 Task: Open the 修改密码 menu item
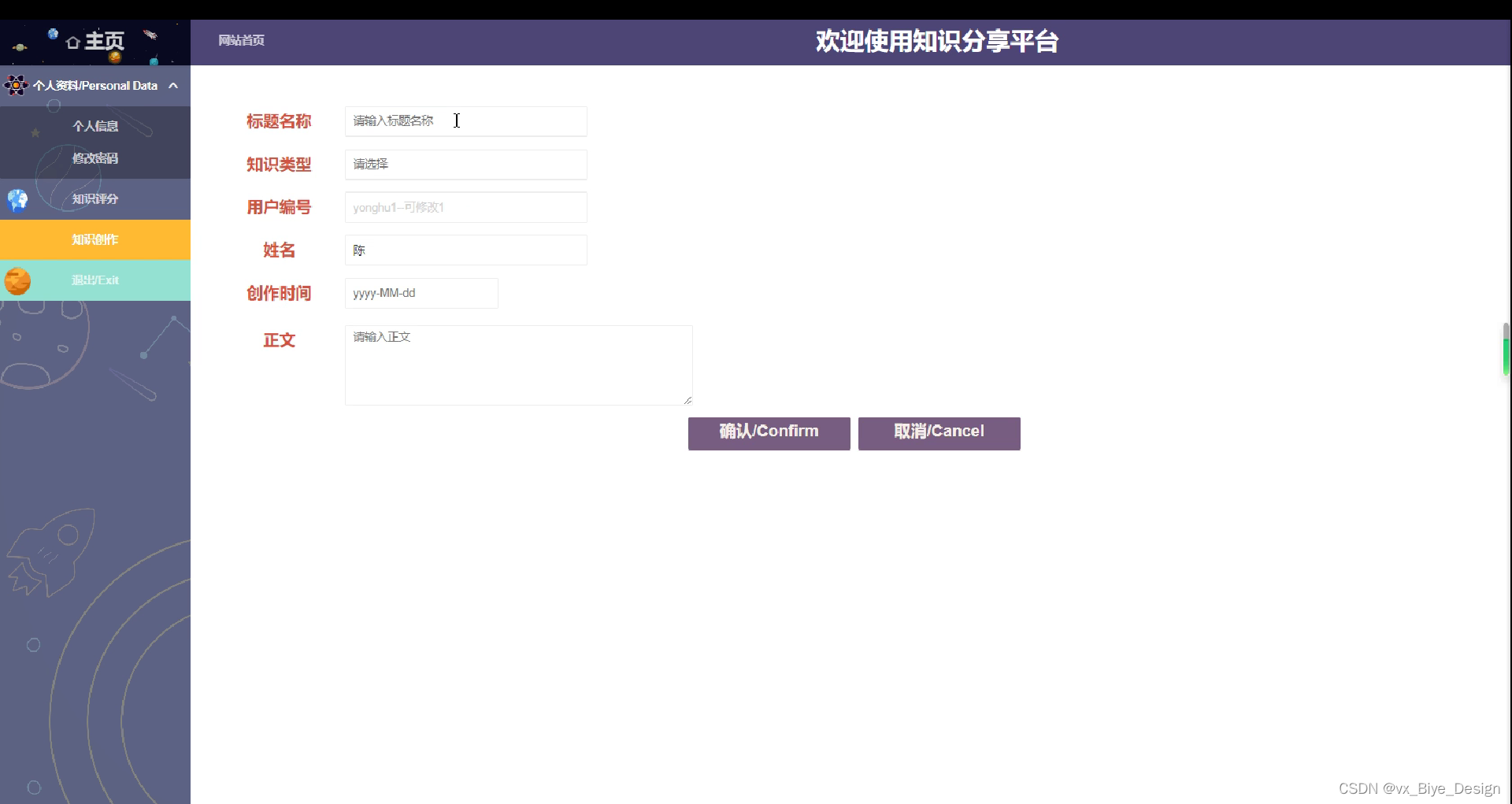coord(95,158)
